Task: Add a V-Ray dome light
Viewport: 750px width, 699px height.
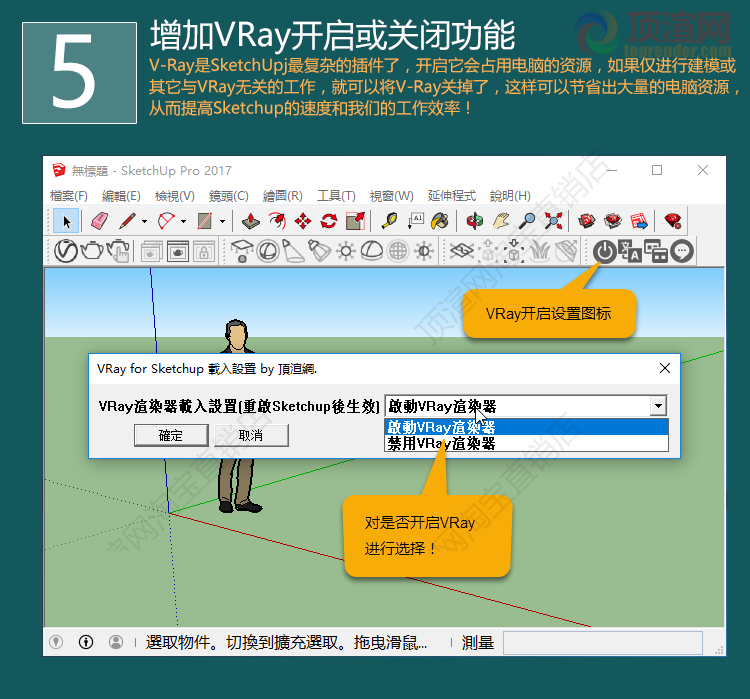Action: click(x=372, y=251)
